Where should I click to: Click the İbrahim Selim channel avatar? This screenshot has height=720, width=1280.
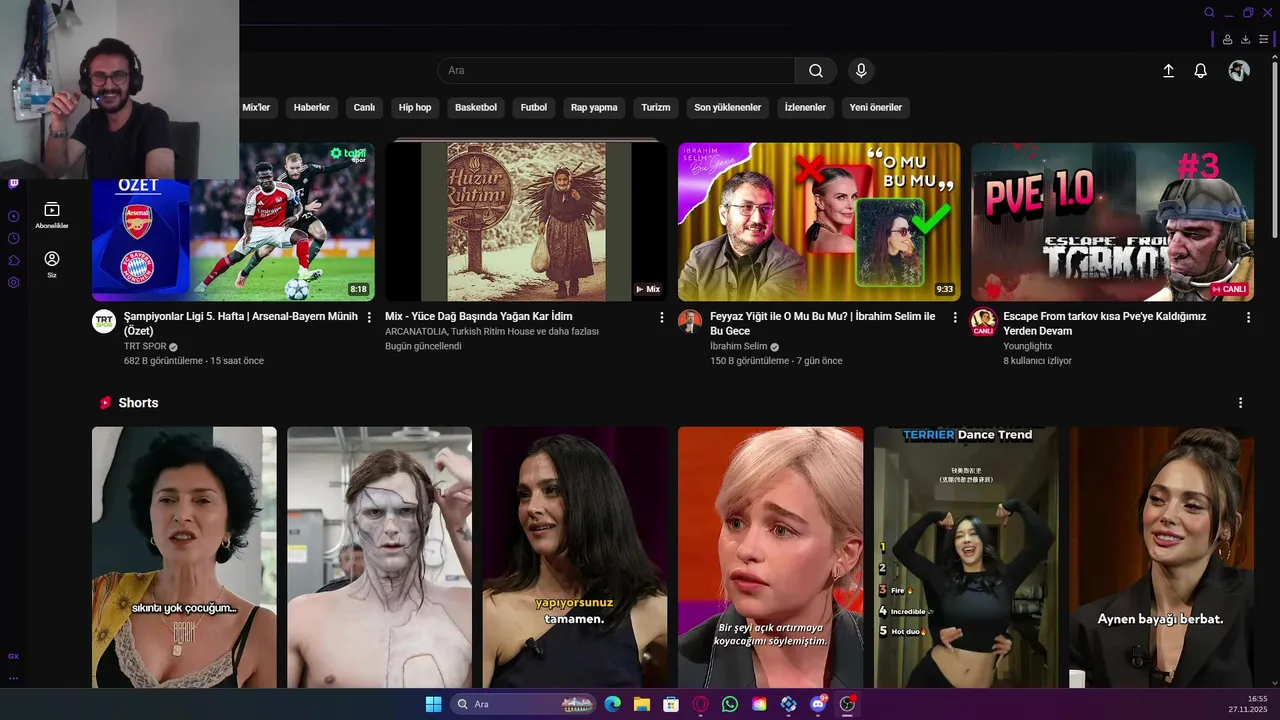[x=690, y=321]
